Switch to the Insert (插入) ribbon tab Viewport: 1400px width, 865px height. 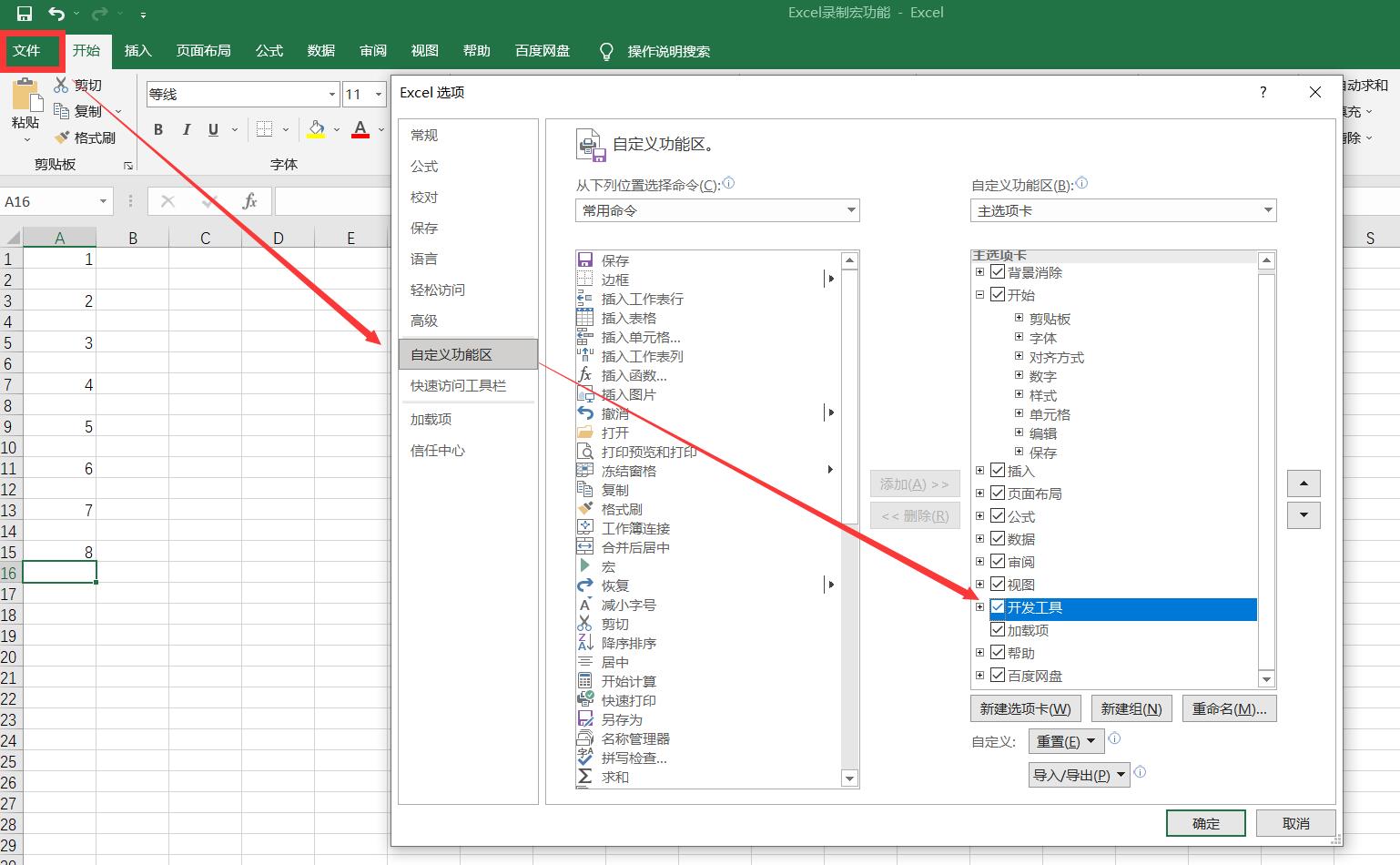coord(137,51)
